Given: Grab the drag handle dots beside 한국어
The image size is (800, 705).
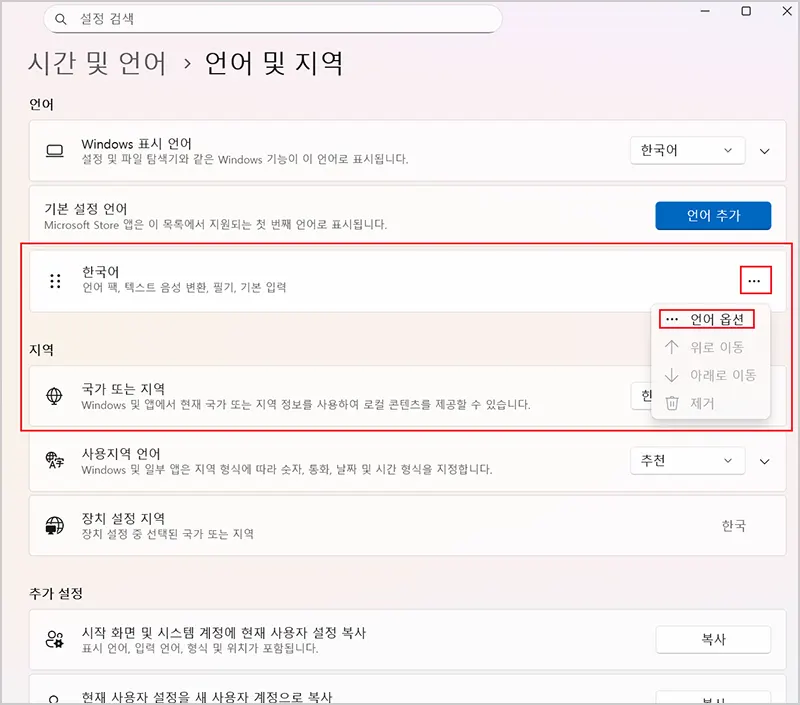Looking at the screenshot, I should (56, 281).
